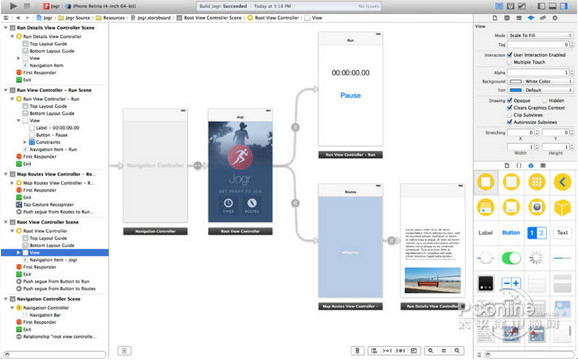Screen dimensions: 578x360
Task: Enable the Multiple Touch checkbox
Action: click(x=510, y=62)
